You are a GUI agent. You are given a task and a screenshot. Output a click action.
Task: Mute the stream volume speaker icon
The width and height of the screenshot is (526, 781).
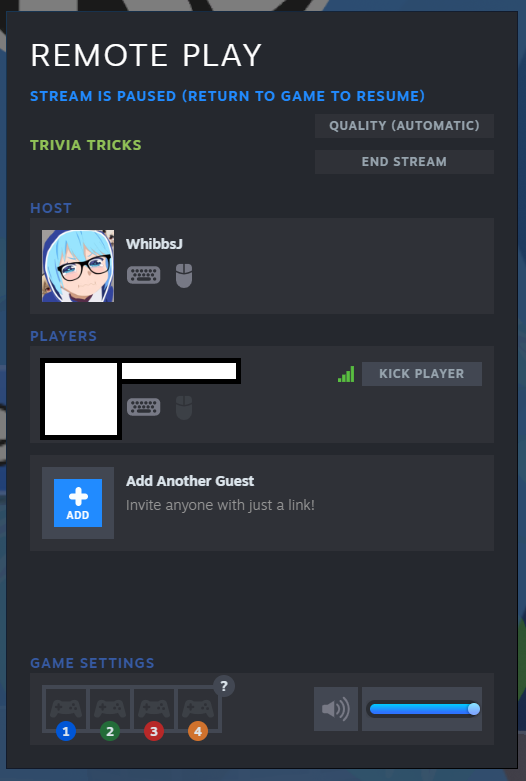[336, 709]
